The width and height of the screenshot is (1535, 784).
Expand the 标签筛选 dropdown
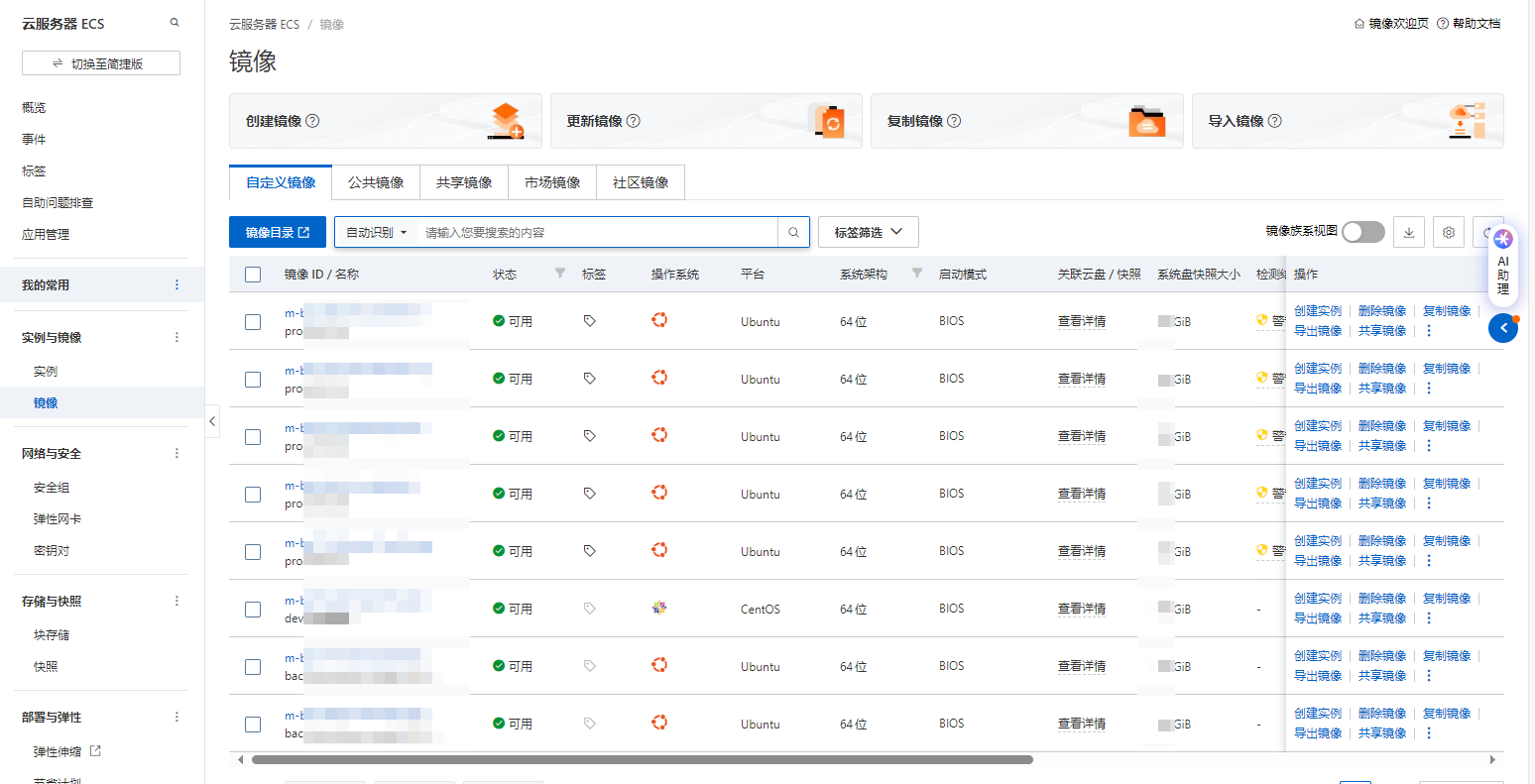tap(869, 232)
